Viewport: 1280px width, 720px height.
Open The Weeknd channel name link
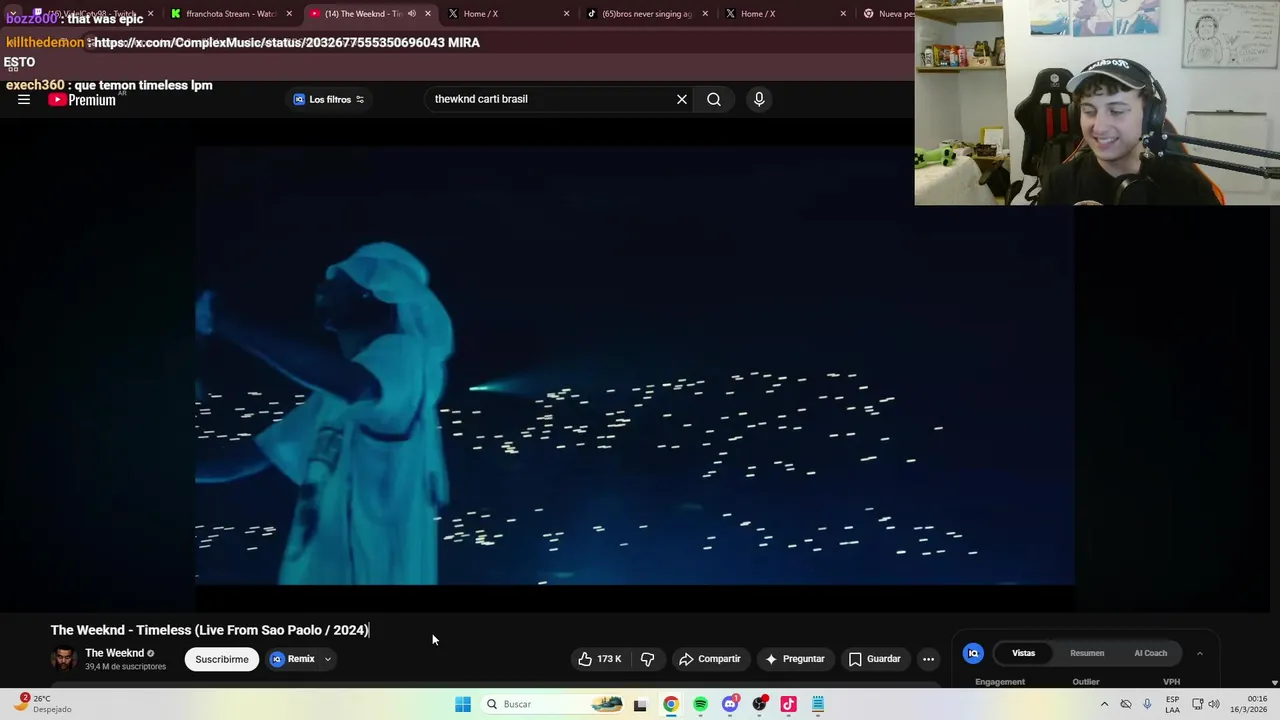[114, 653]
